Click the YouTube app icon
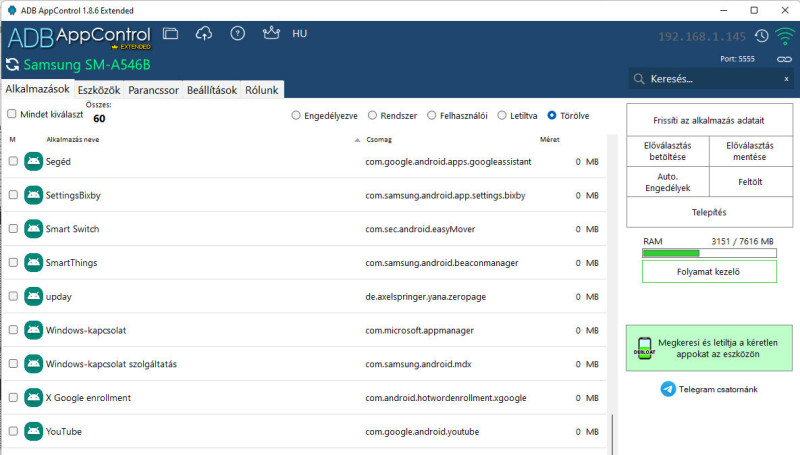800x455 pixels. pos(34,431)
